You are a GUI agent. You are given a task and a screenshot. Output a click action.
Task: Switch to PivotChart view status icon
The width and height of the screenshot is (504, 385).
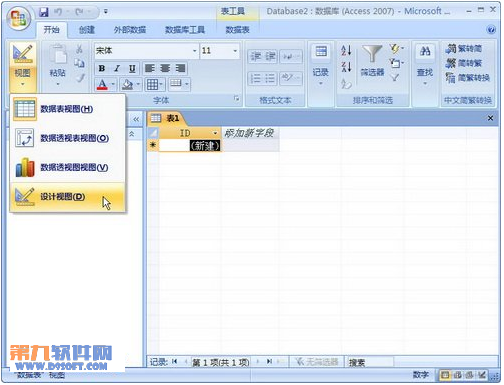(x=469, y=375)
